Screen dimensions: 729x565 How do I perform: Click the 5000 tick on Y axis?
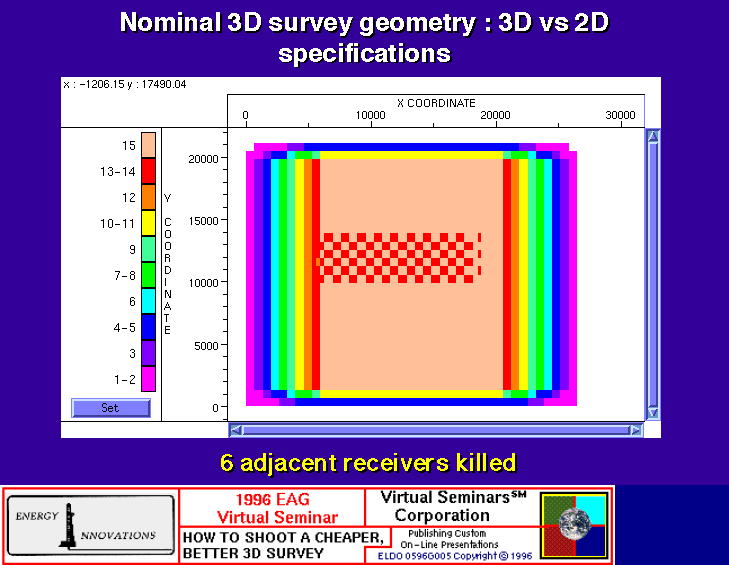(206, 346)
